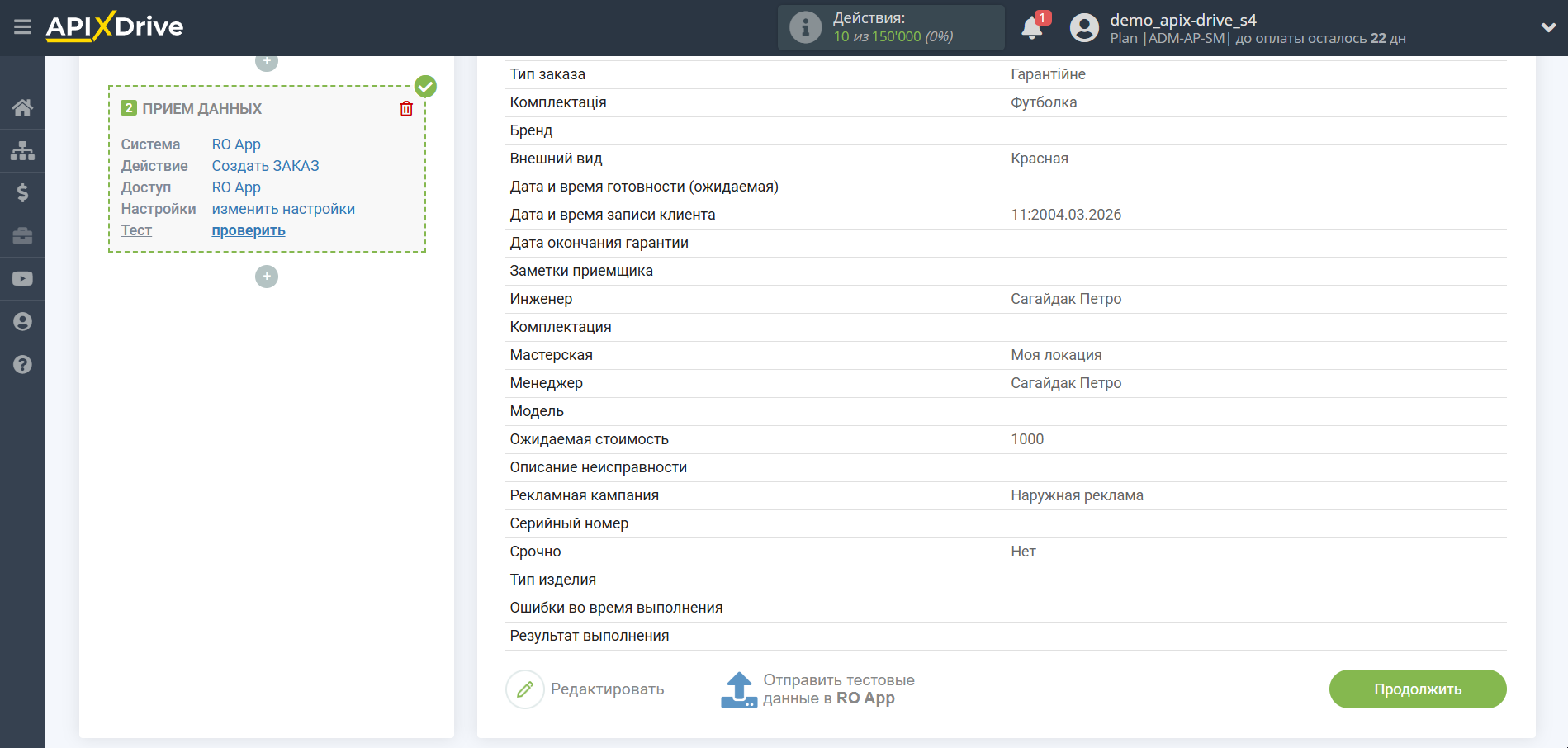Open the user profile icon in sidebar
The height and width of the screenshot is (748, 1568).
coord(22,321)
